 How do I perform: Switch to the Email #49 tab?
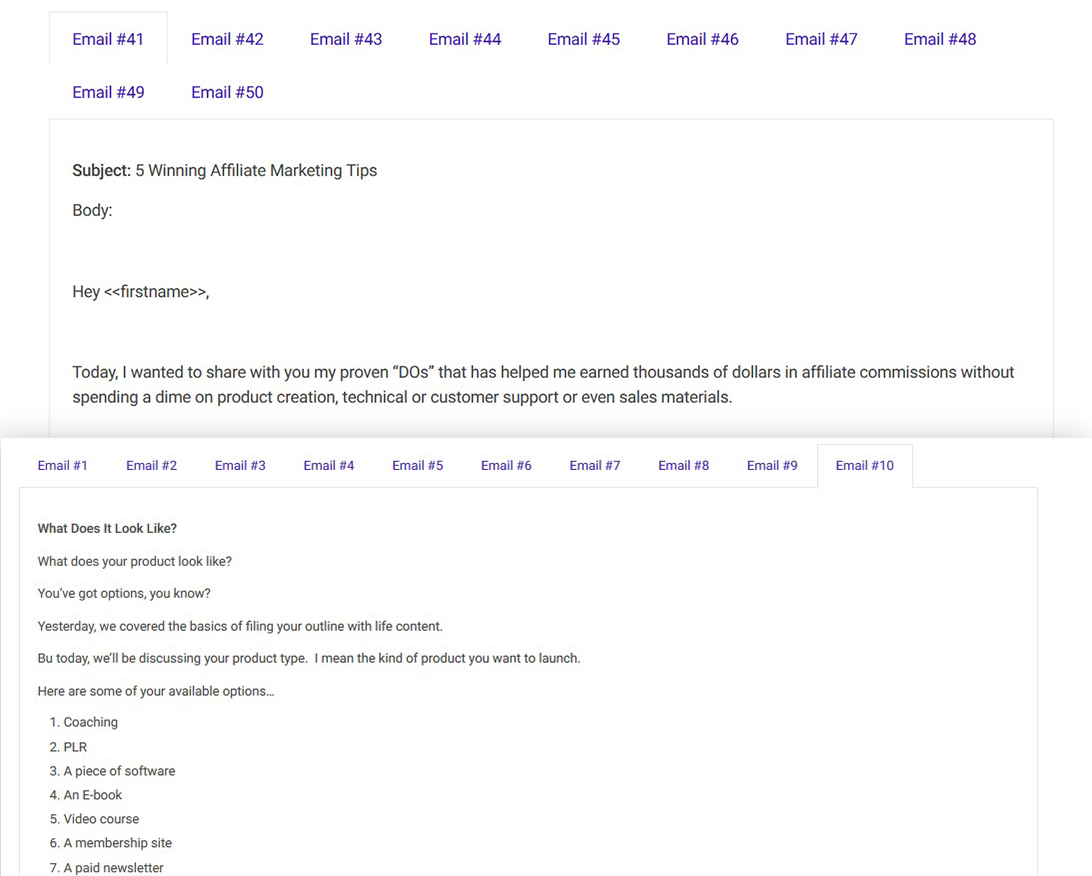pyautogui.click(x=108, y=93)
